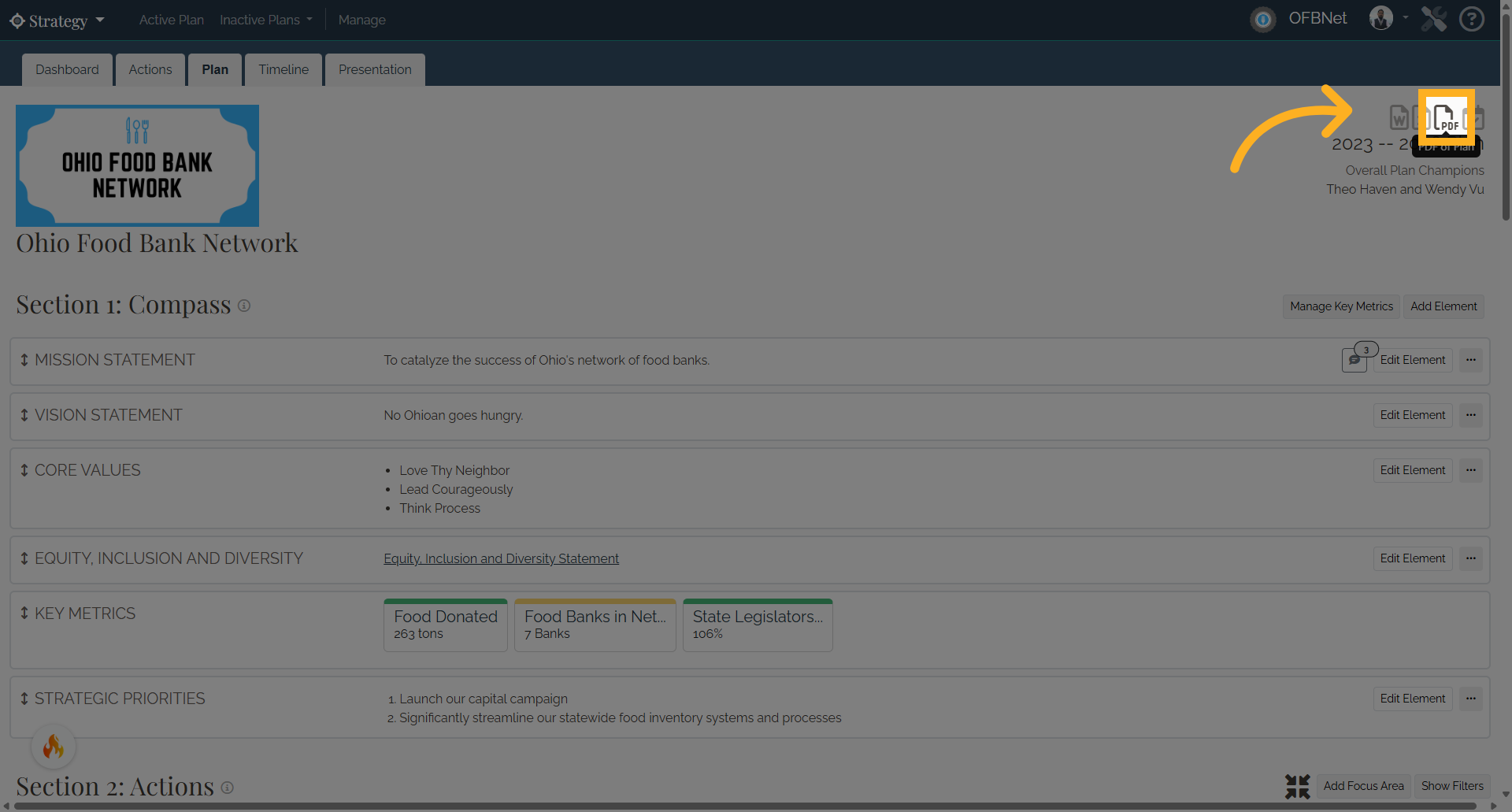Click the 'Ohio Food Bank Network' heading
Image resolution: width=1512 pixels, height=812 pixels.
point(157,243)
